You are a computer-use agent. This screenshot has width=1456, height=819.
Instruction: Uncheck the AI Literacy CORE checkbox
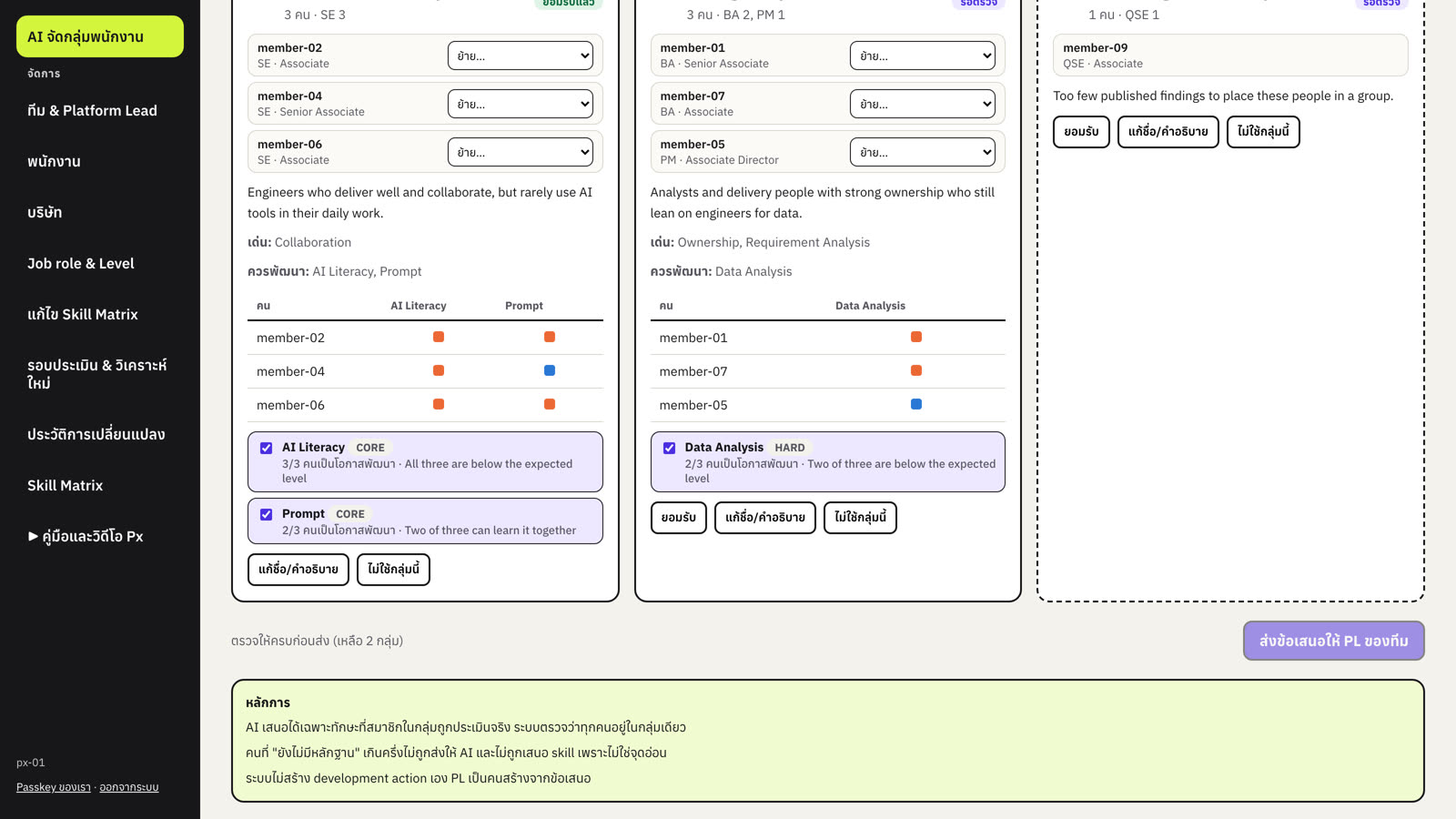(267, 448)
